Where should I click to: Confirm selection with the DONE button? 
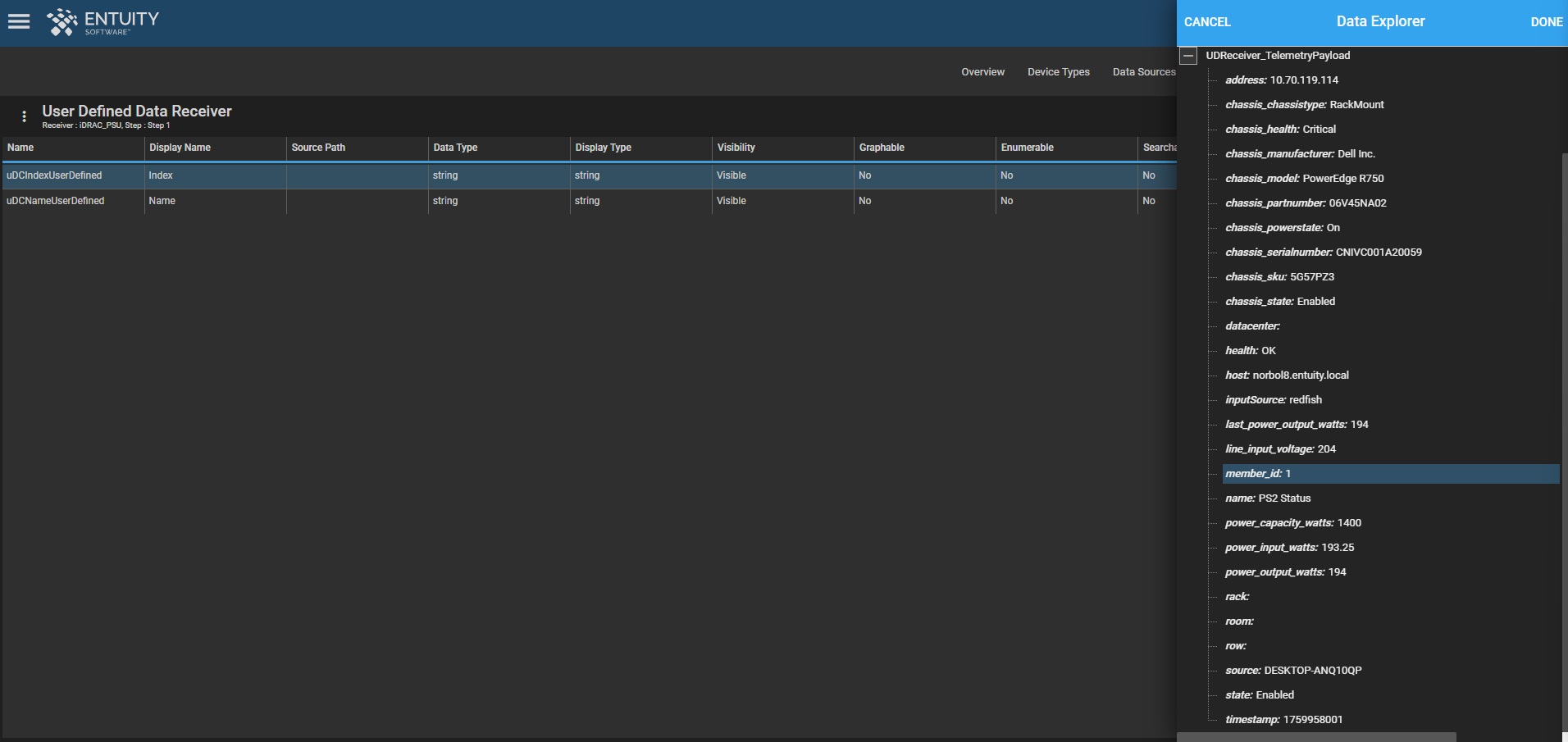pos(1547,22)
